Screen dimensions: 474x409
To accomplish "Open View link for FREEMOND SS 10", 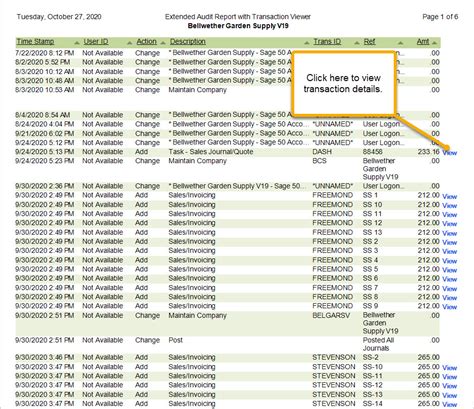I will coord(449,206).
